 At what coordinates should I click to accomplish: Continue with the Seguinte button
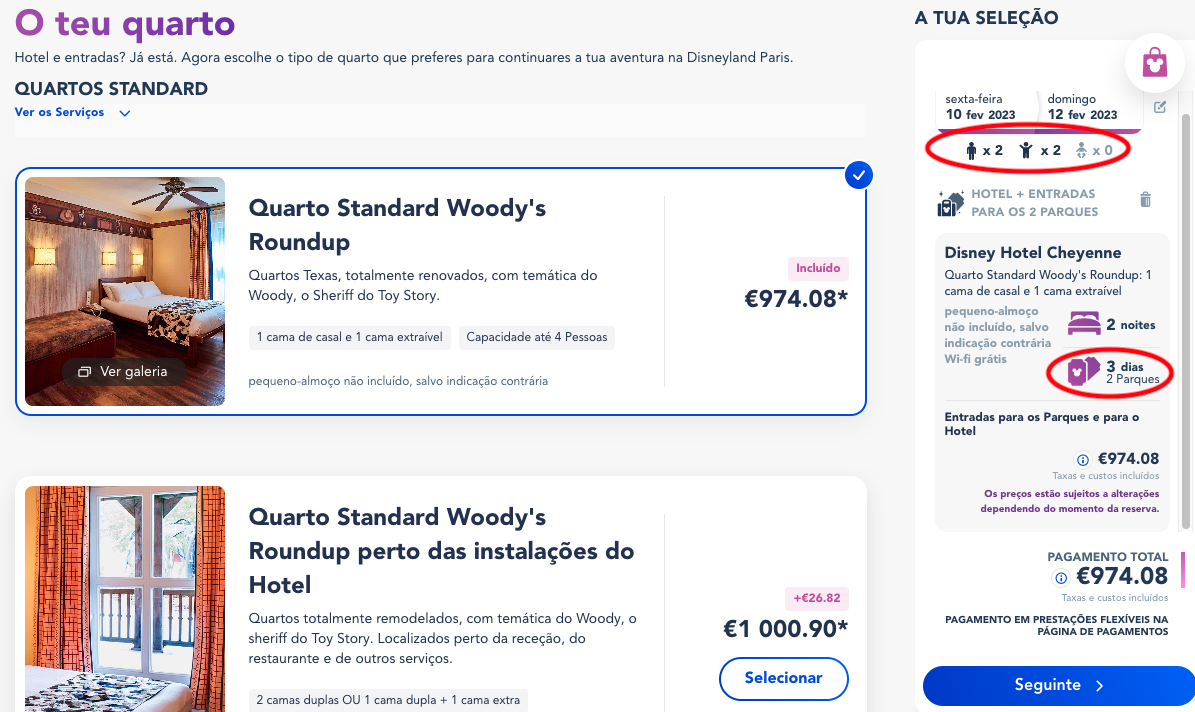tap(1059, 685)
